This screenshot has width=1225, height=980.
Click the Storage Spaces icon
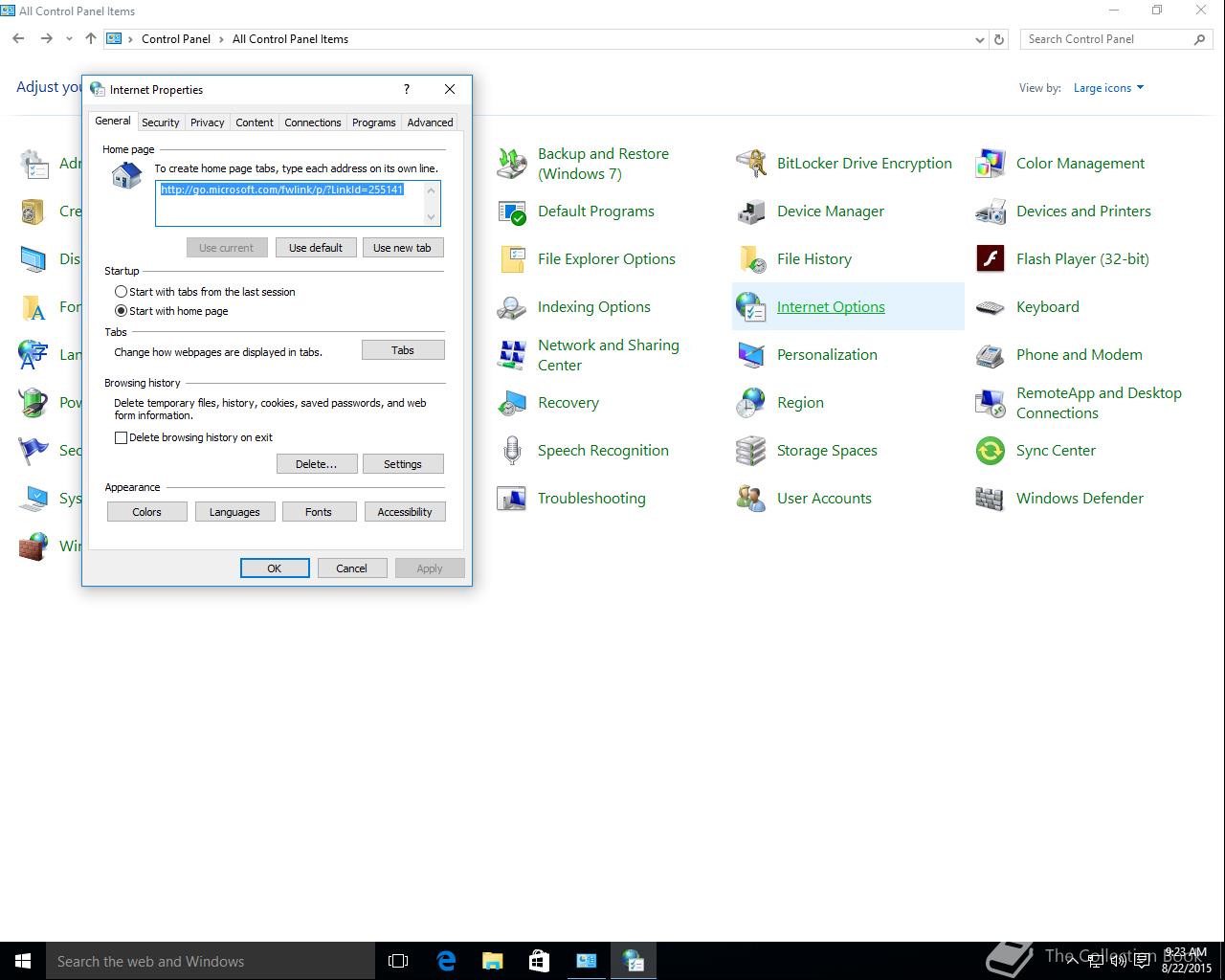(751, 451)
